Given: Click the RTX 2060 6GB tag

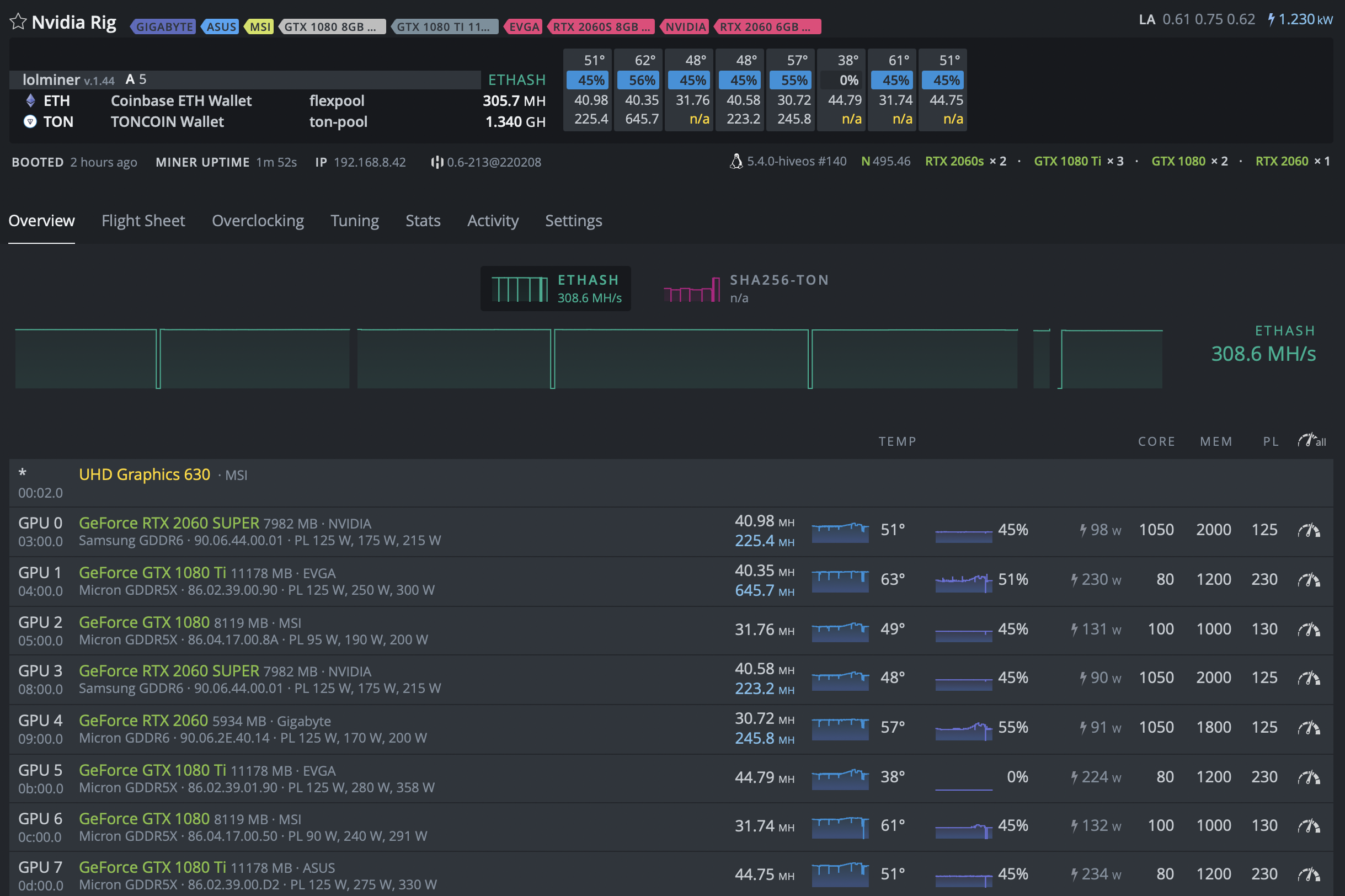Looking at the screenshot, I should click(x=767, y=26).
